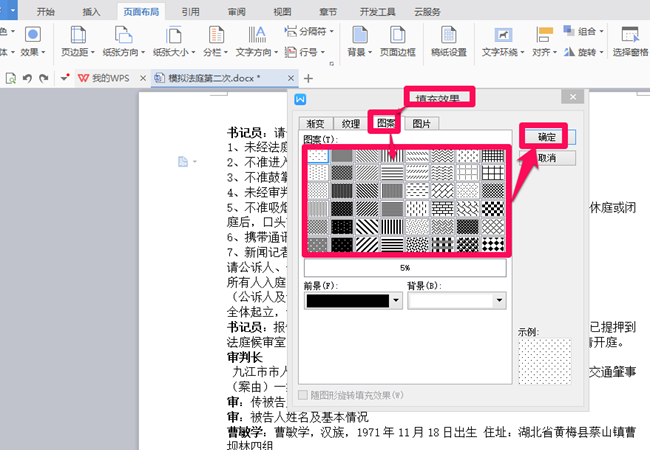Viewport: 650px width, 450px height.
Task: Click the redo arrow icon
Action: point(44,78)
